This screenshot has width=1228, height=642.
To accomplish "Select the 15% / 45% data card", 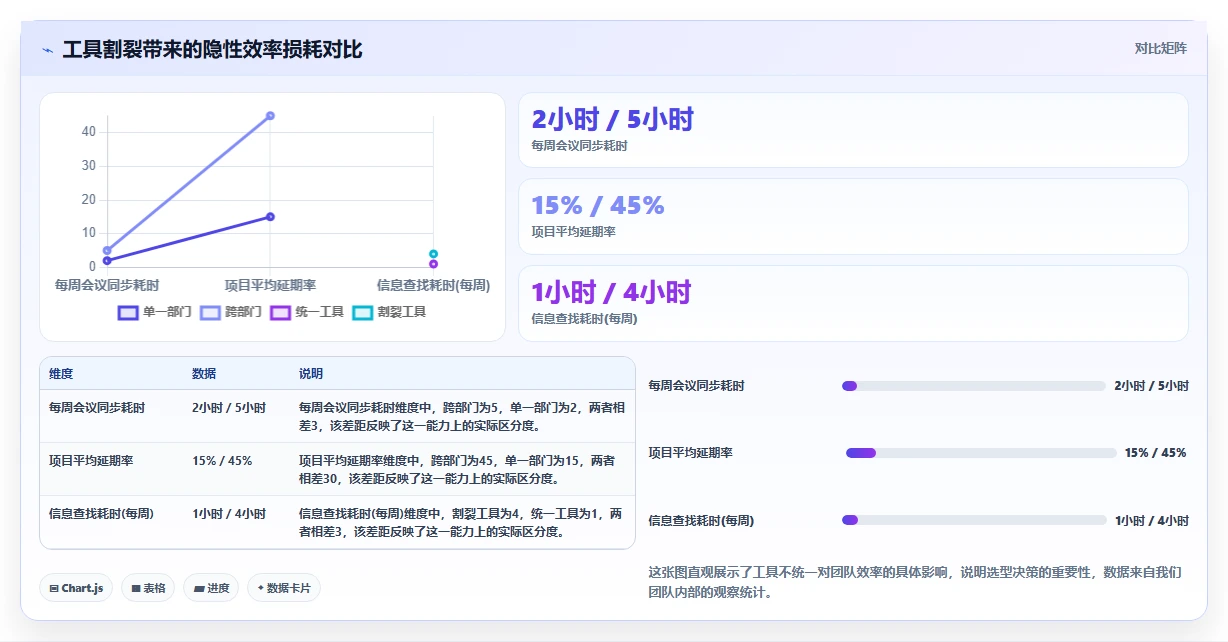I will click(853, 216).
